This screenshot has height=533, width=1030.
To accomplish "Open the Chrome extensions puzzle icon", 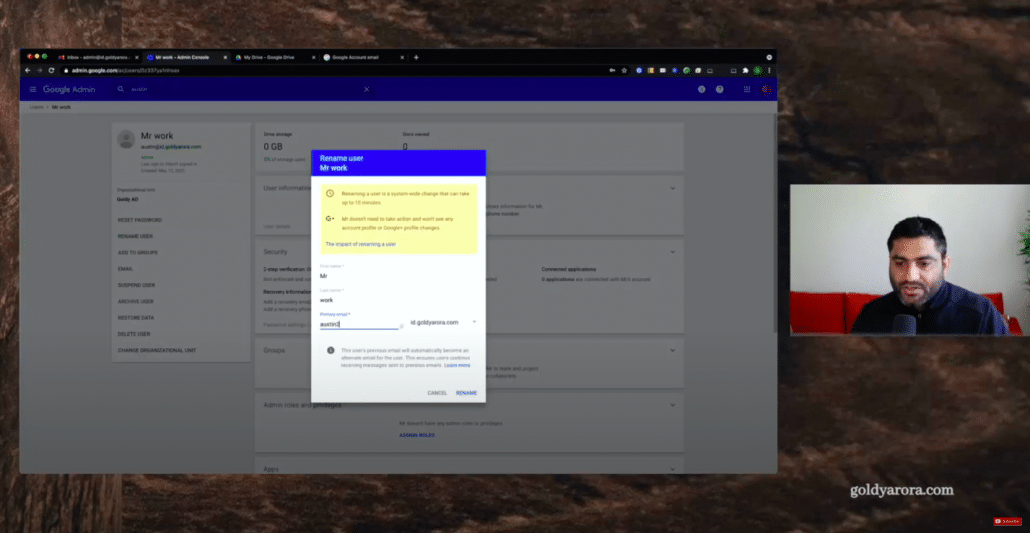I will tap(746, 70).
